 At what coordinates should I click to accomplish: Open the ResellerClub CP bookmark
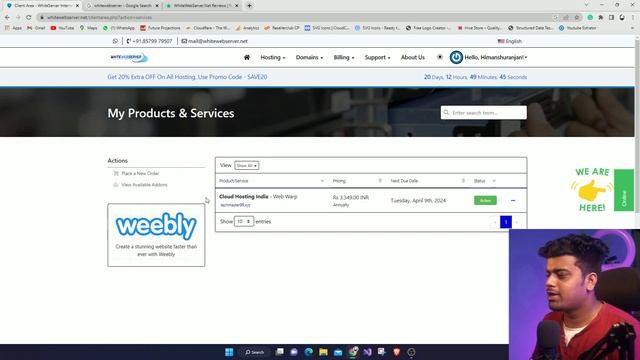tap(282, 28)
